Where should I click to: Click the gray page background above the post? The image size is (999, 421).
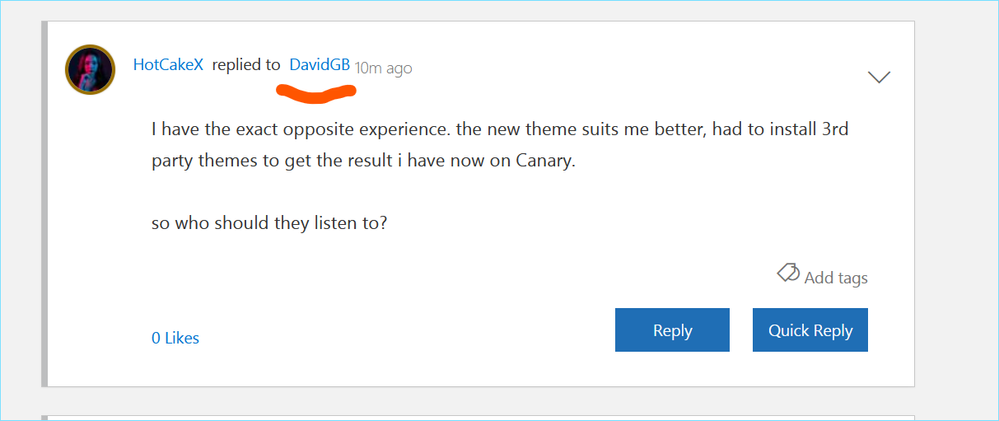pyautogui.click(x=478, y=10)
